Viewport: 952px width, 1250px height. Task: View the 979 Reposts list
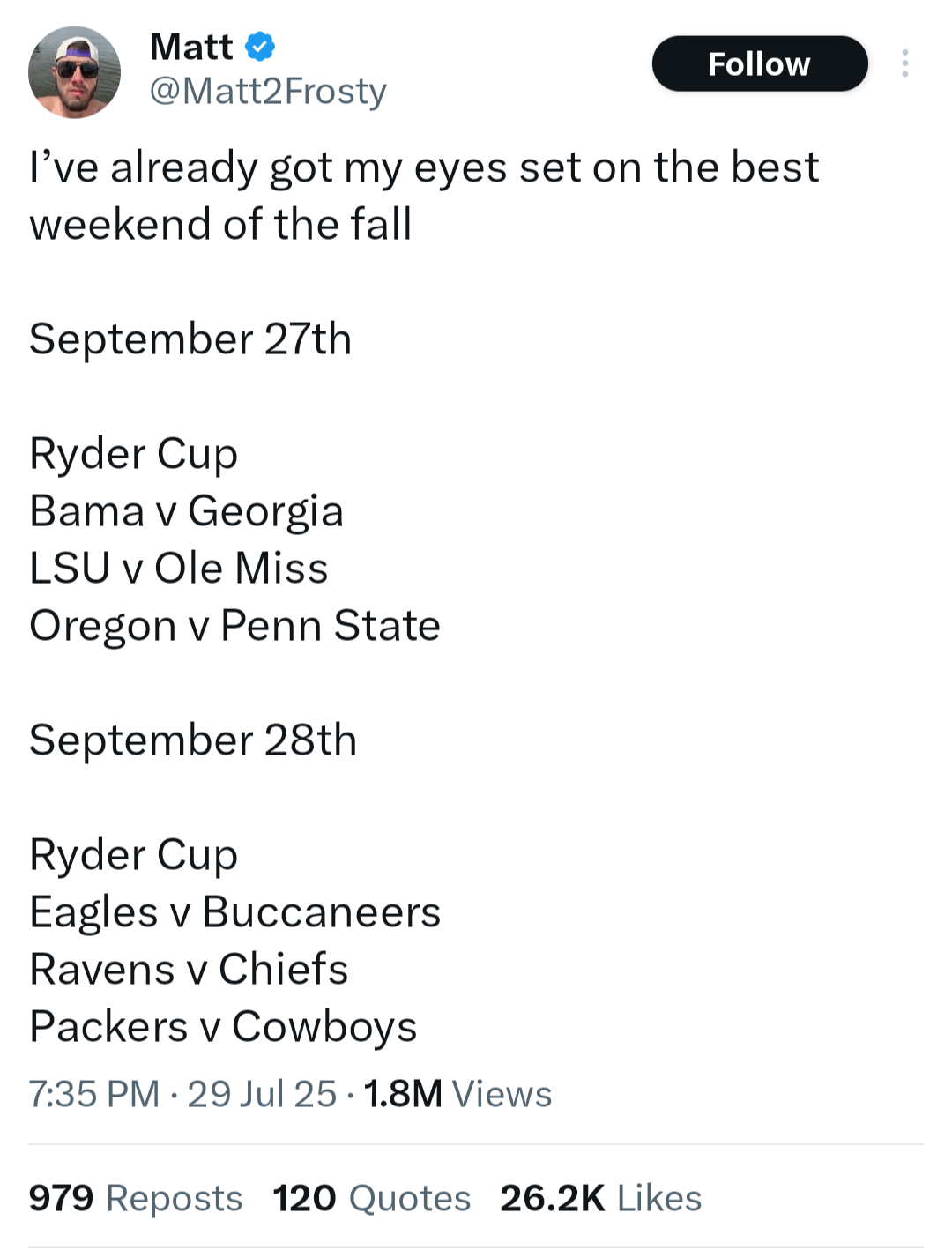click(136, 1198)
